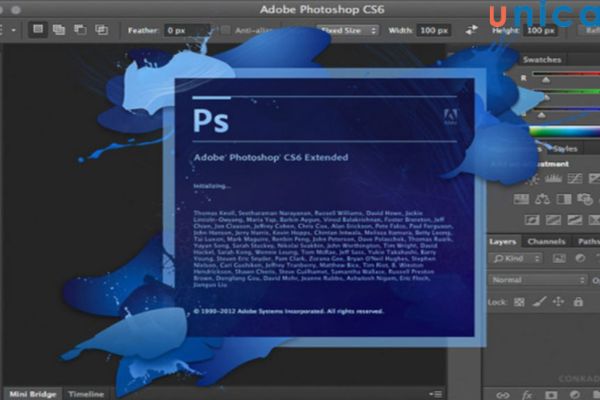Toggle lock position
Screen dimensions: 600x400
[559, 302]
